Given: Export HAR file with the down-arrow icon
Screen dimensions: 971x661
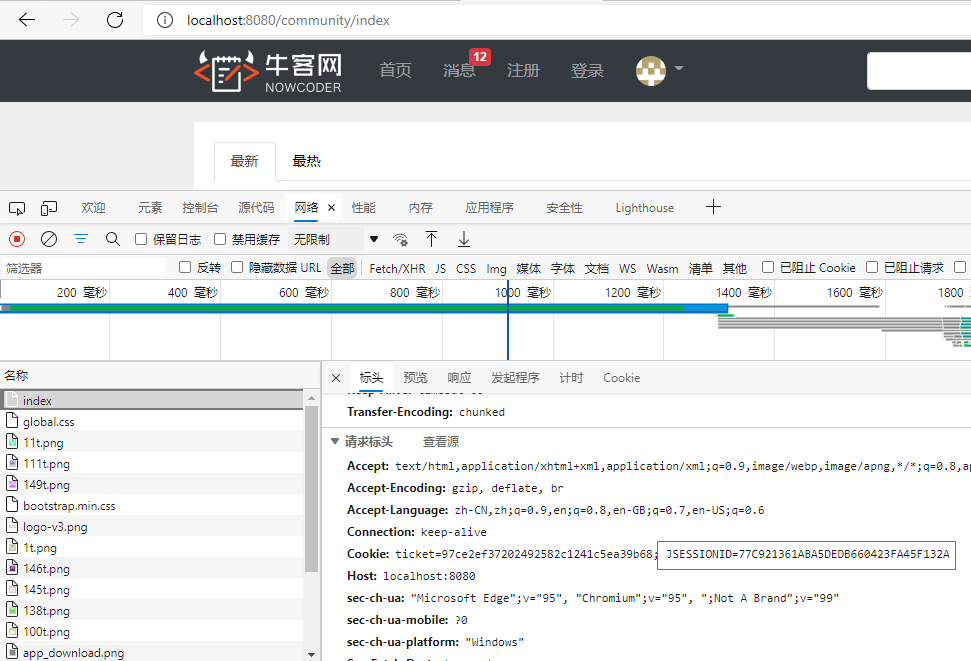Looking at the screenshot, I should point(462,239).
